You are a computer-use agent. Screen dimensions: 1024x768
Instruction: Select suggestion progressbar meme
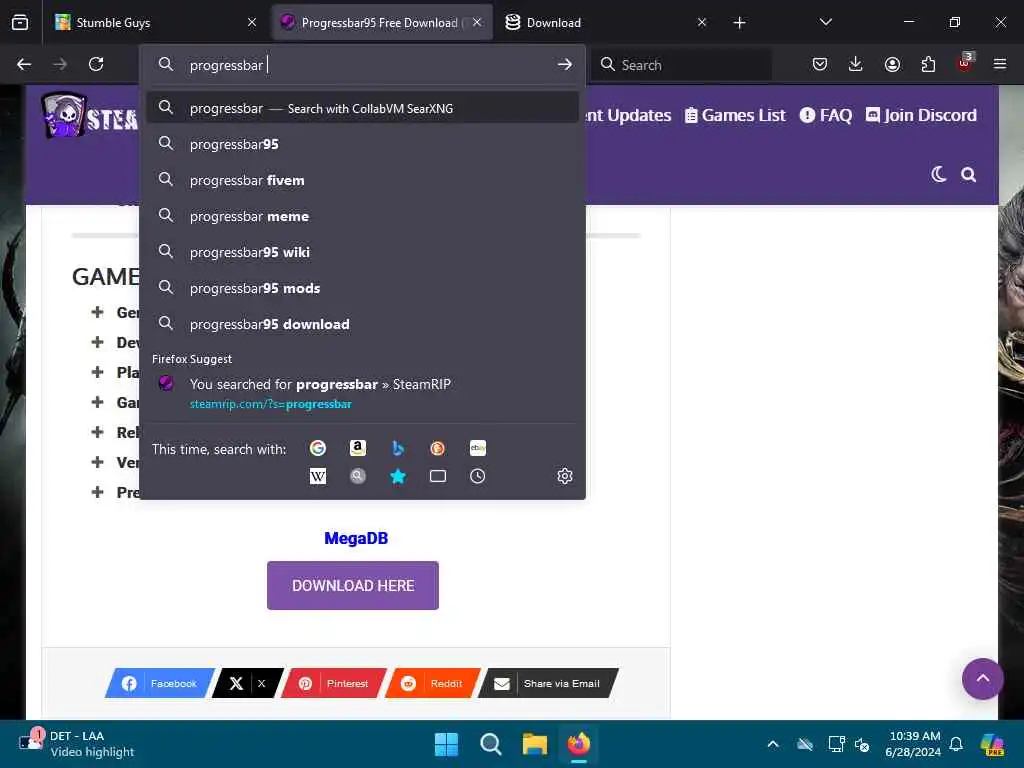pyautogui.click(x=362, y=216)
